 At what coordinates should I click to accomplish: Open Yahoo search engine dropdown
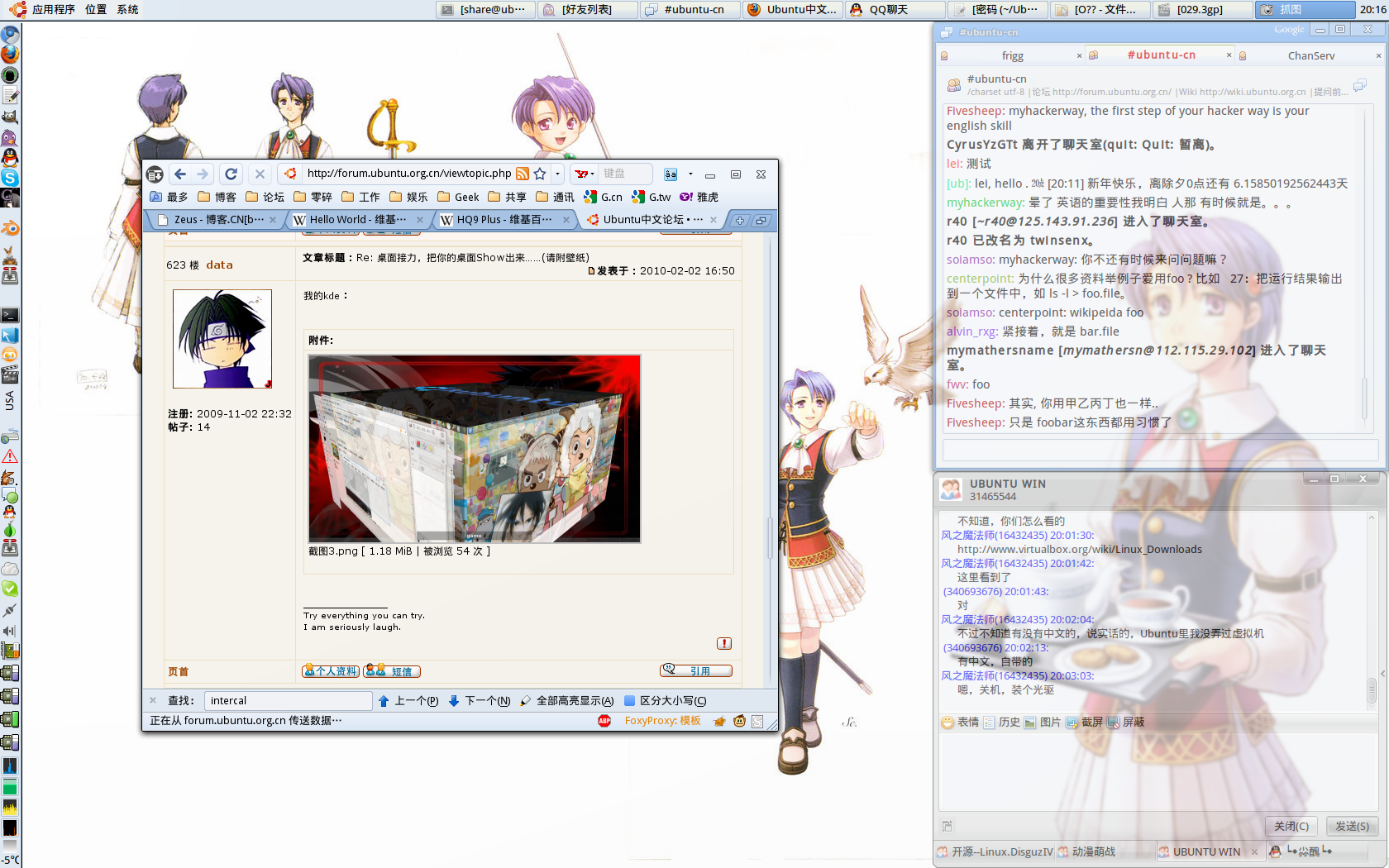(585, 174)
